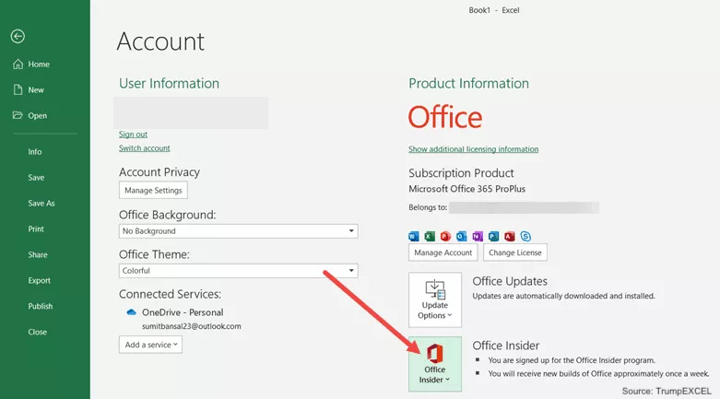Viewport: 720px width, 399px height.
Task: Click the back arrow circle icon
Action: pyautogui.click(x=18, y=36)
